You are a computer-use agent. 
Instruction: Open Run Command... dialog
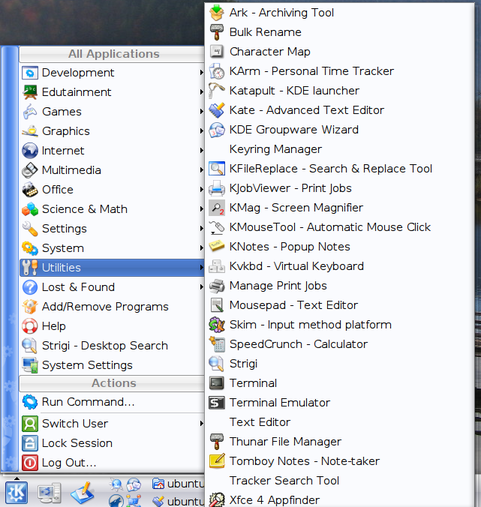click(x=112, y=402)
